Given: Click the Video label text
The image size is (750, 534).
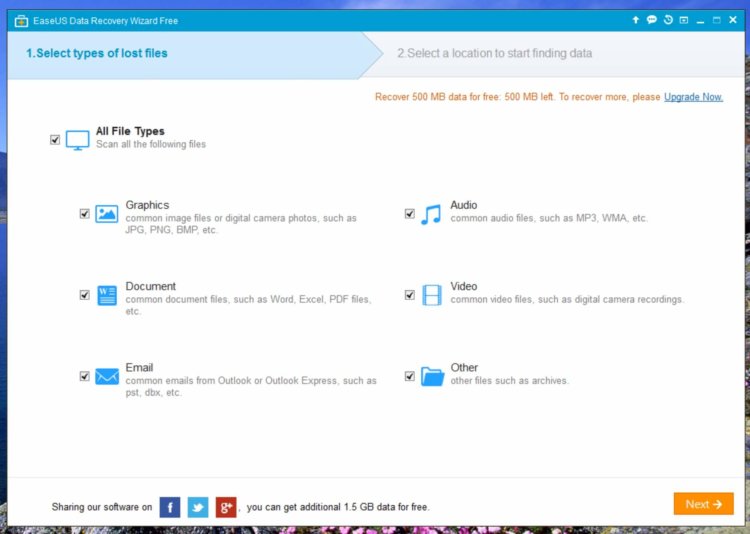Looking at the screenshot, I should (x=463, y=286).
